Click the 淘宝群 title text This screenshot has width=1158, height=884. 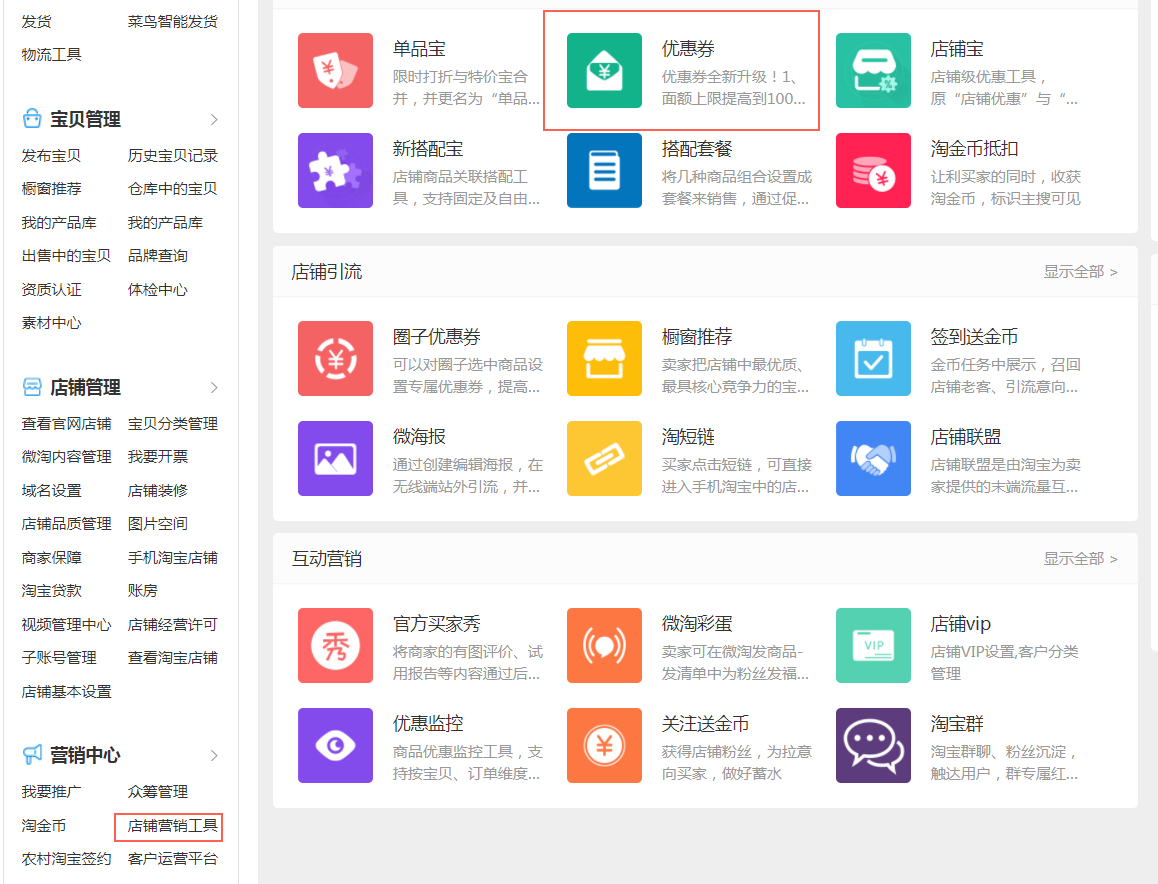(x=957, y=724)
